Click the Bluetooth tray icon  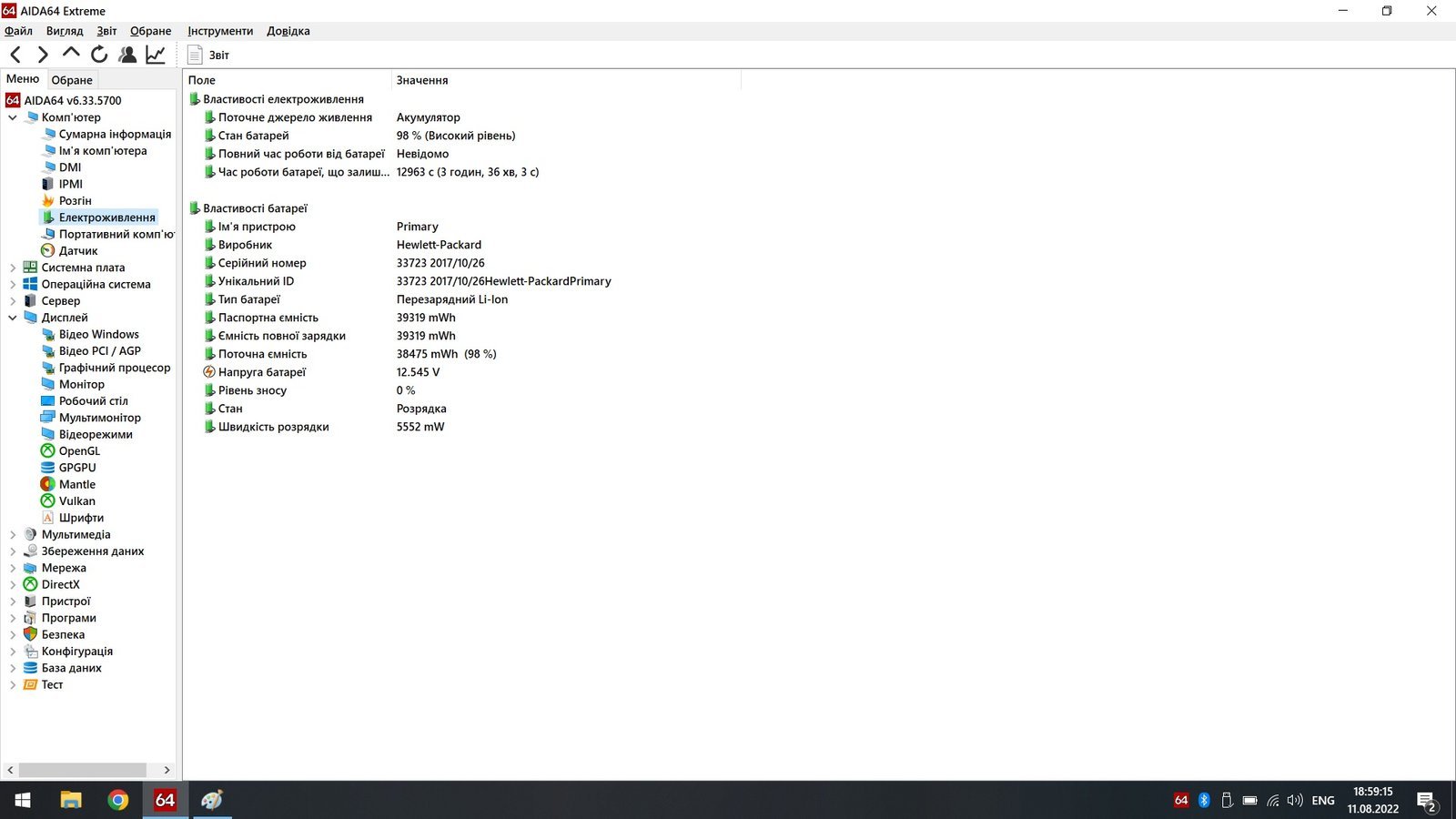(x=1204, y=800)
